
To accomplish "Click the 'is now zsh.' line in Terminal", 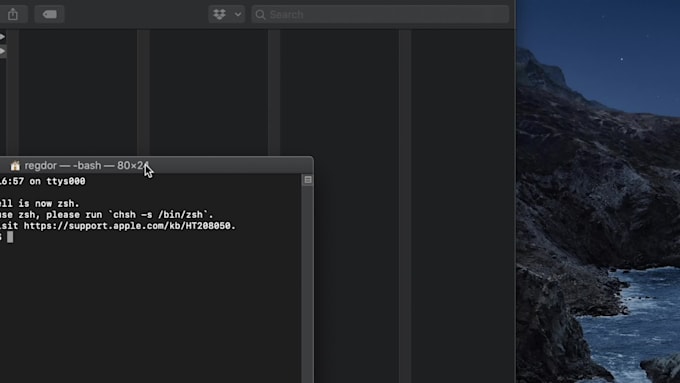I will [49, 203].
